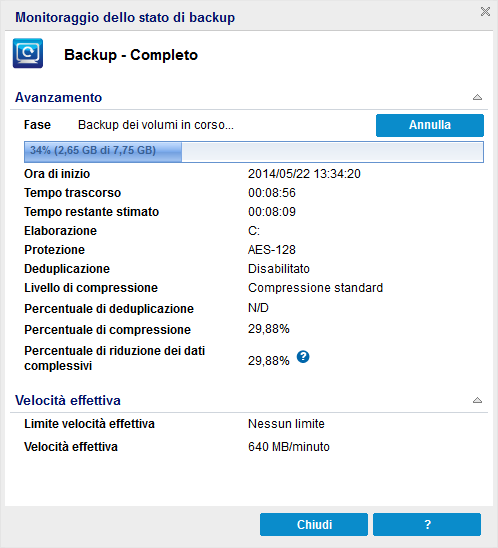Click the Compressione standard value
Screen dimensions: 498x548
pos(316,288)
